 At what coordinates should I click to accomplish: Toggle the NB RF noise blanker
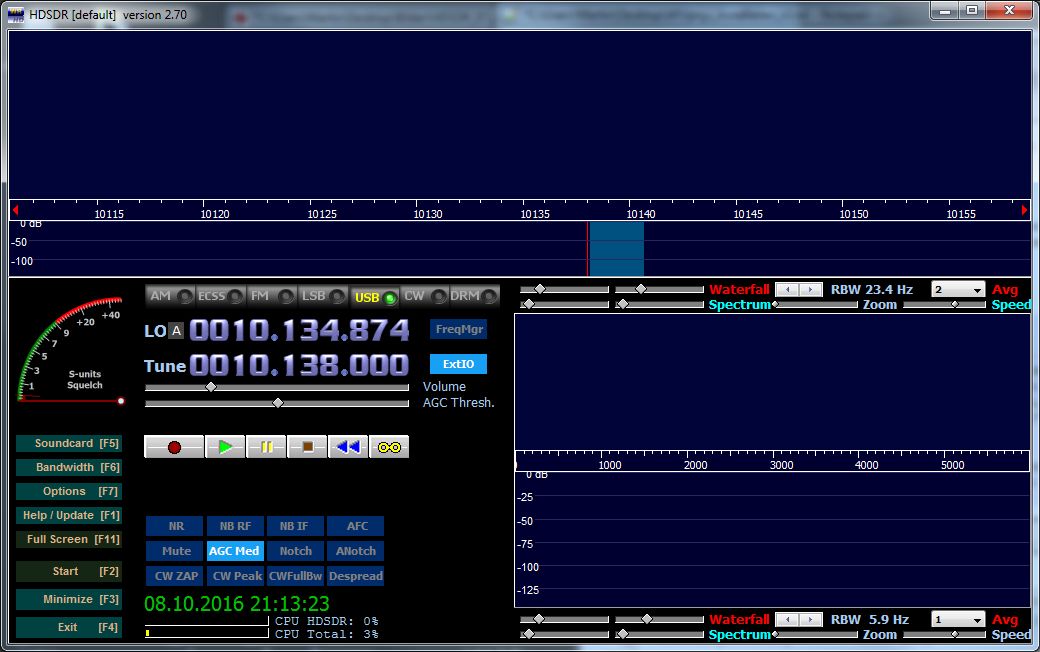coord(235,526)
